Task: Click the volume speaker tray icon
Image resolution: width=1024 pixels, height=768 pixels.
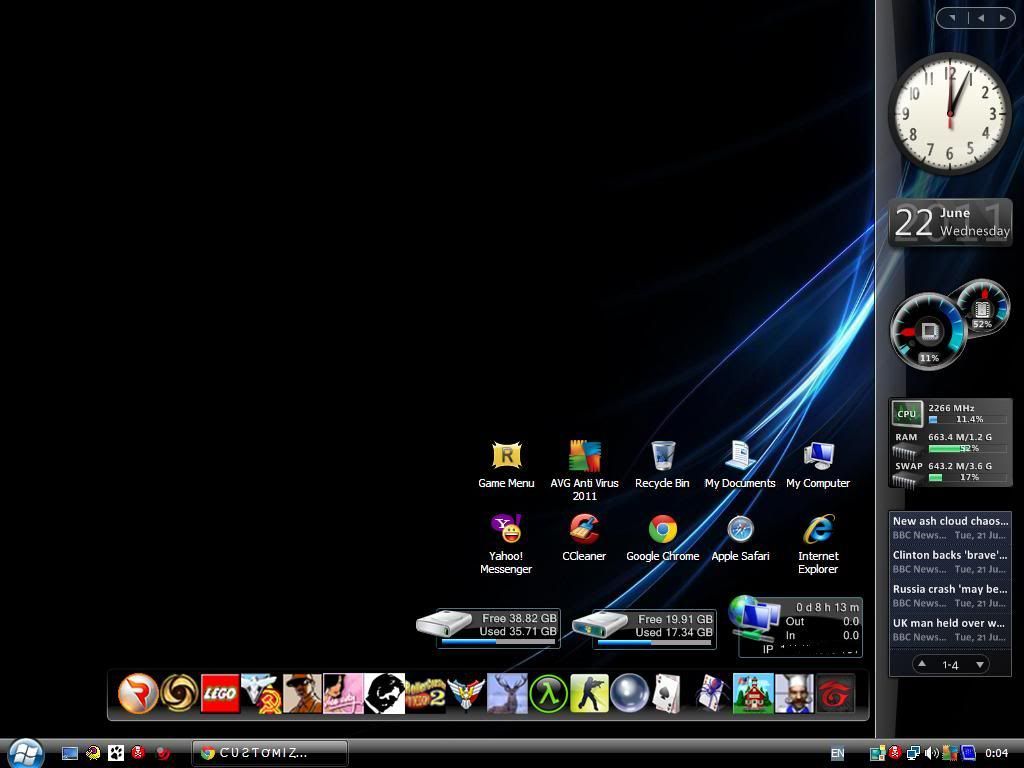Action: (x=932, y=753)
